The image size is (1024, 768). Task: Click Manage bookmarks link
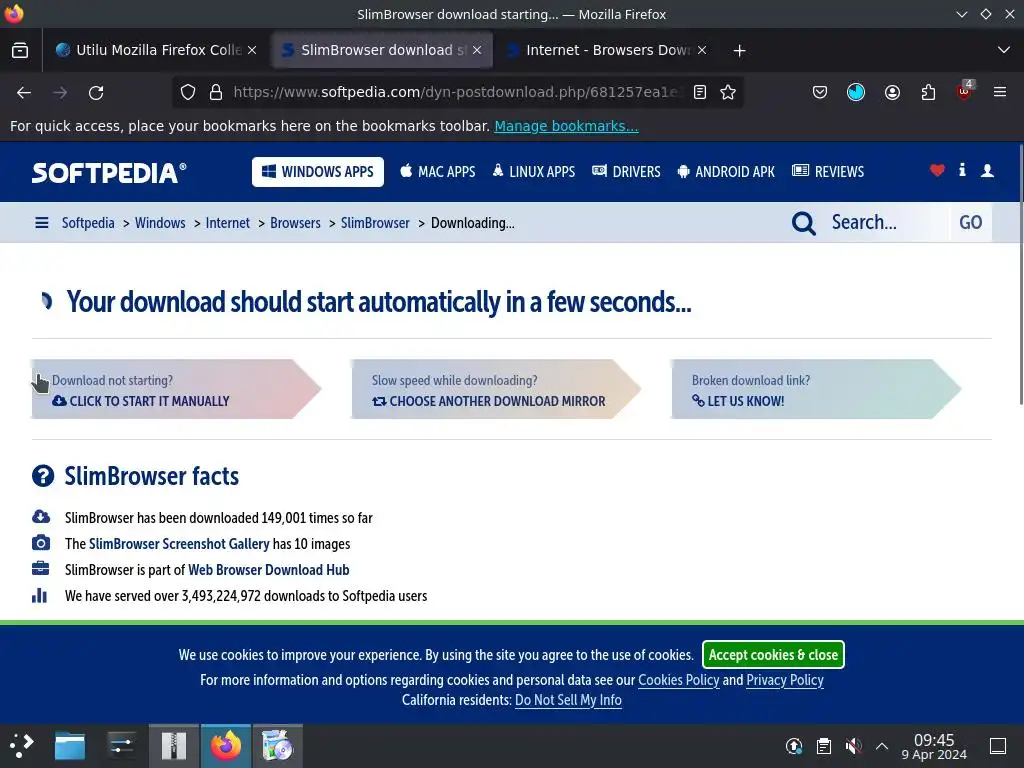tap(566, 126)
